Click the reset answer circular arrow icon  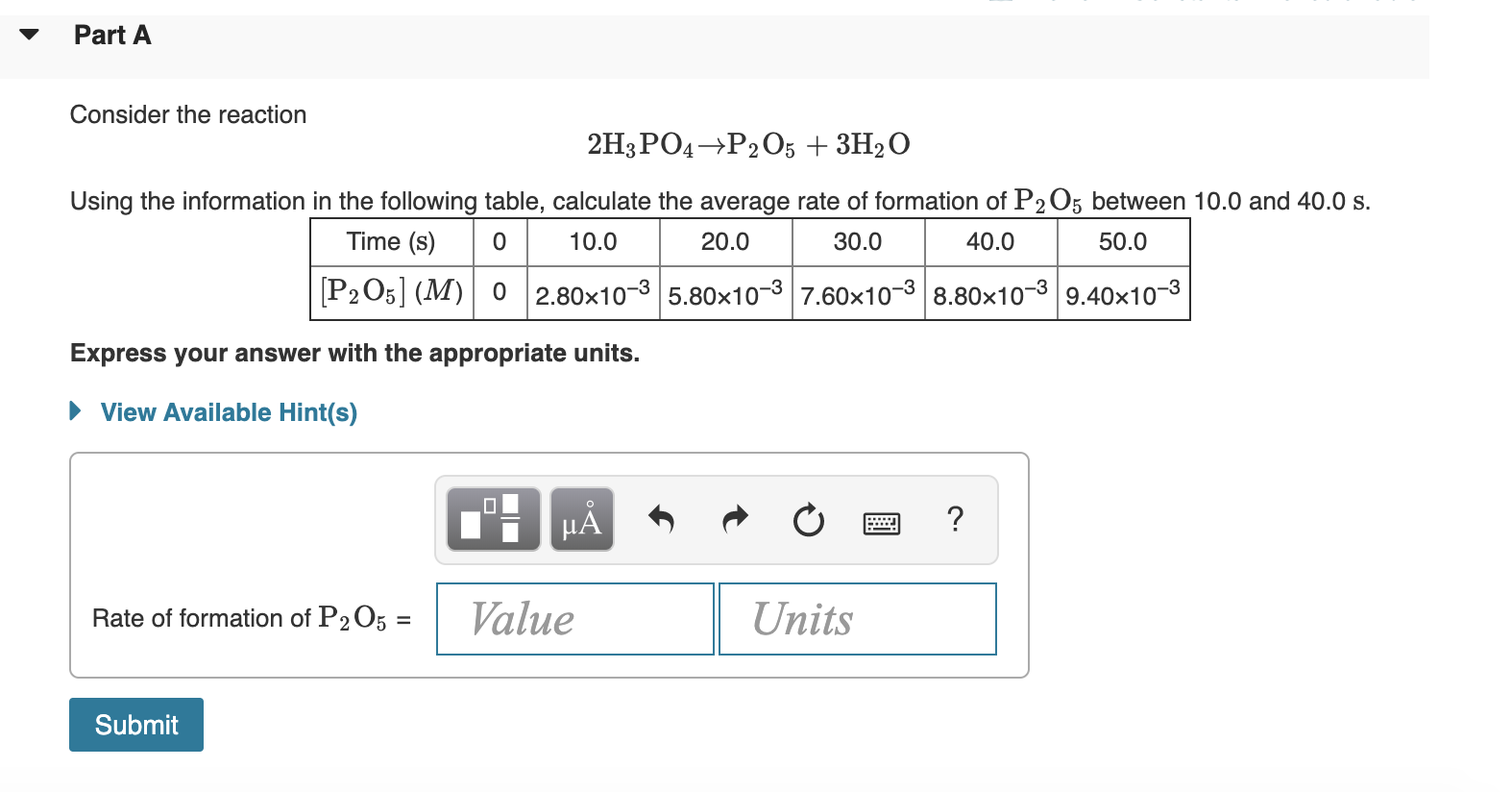(807, 519)
